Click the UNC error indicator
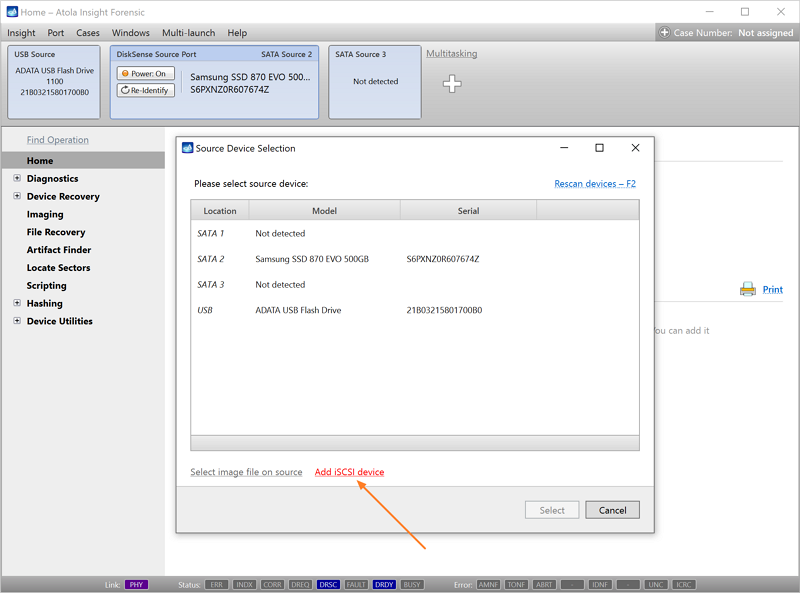Image resolution: width=800 pixels, height=593 pixels. pos(656,584)
